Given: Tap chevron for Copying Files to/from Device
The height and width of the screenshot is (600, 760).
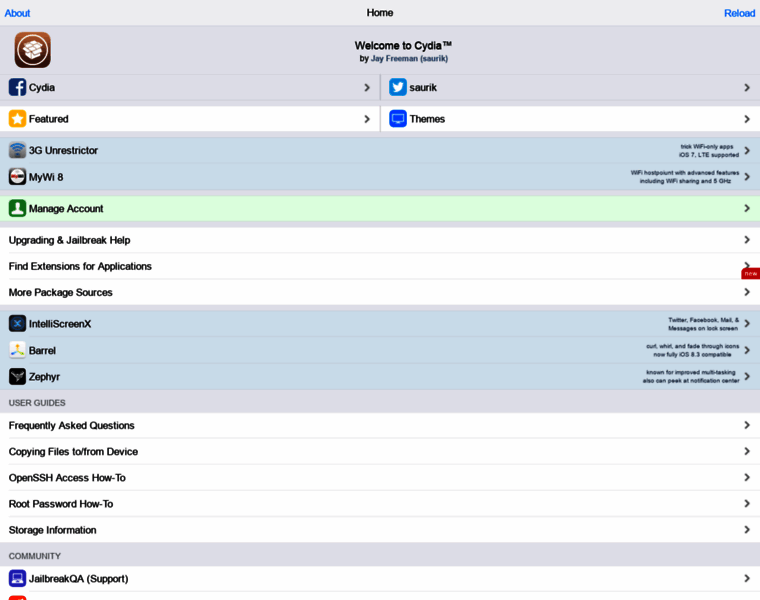Looking at the screenshot, I should [747, 451].
